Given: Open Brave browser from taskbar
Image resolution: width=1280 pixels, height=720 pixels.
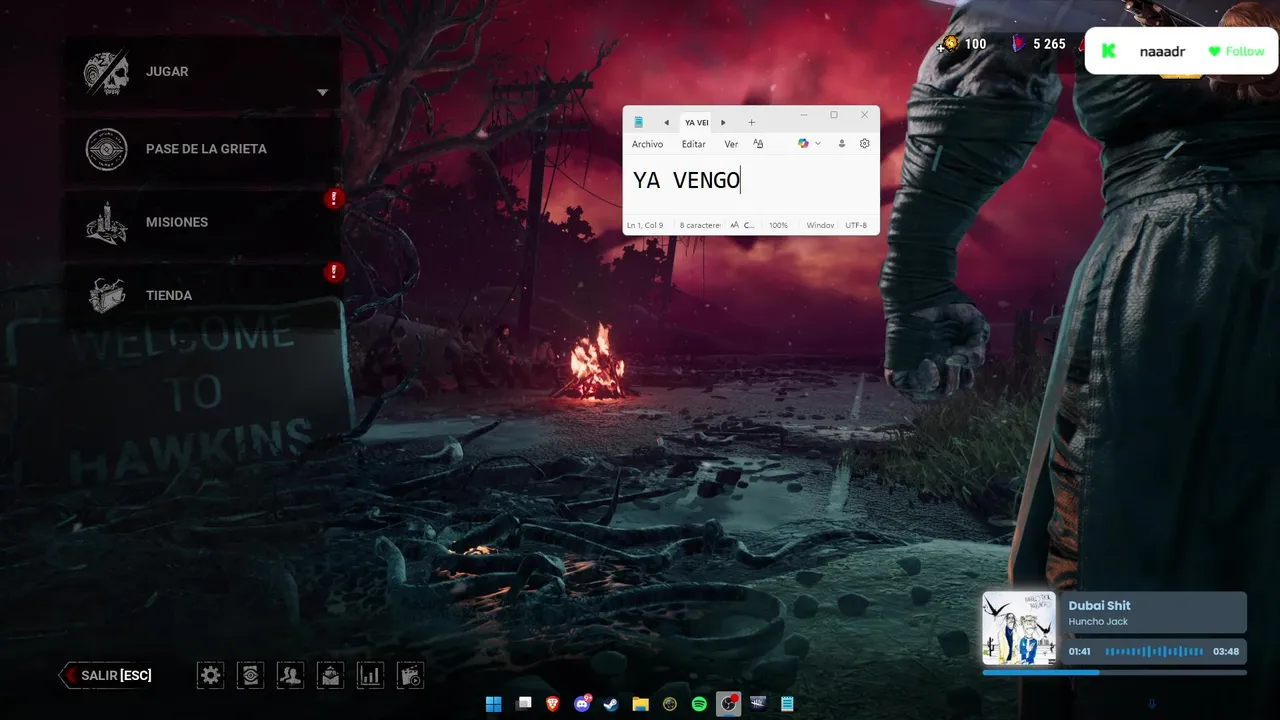Looking at the screenshot, I should tap(553, 704).
